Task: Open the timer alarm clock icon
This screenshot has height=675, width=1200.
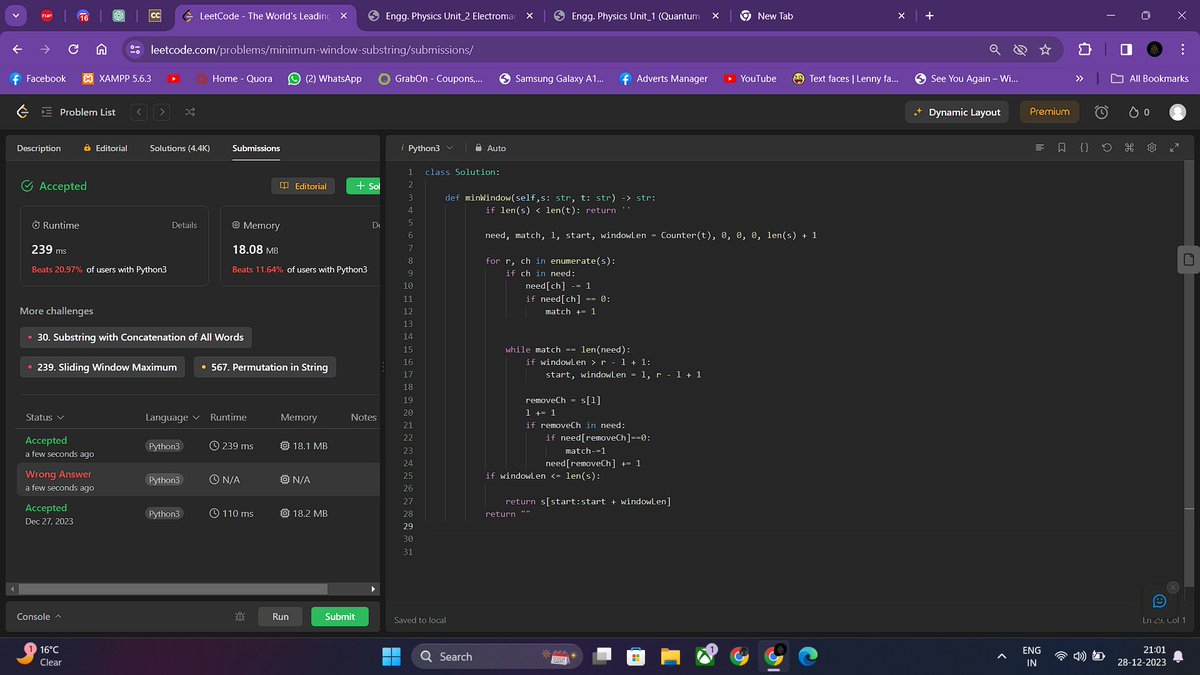Action: coord(1101,112)
